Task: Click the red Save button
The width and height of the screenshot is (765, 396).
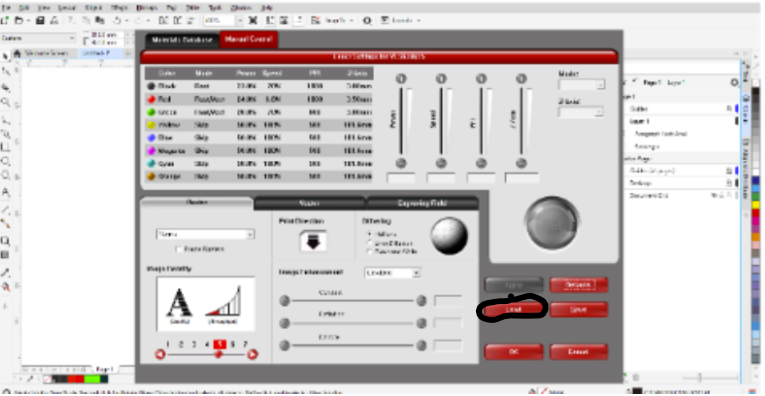Action: tap(579, 309)
